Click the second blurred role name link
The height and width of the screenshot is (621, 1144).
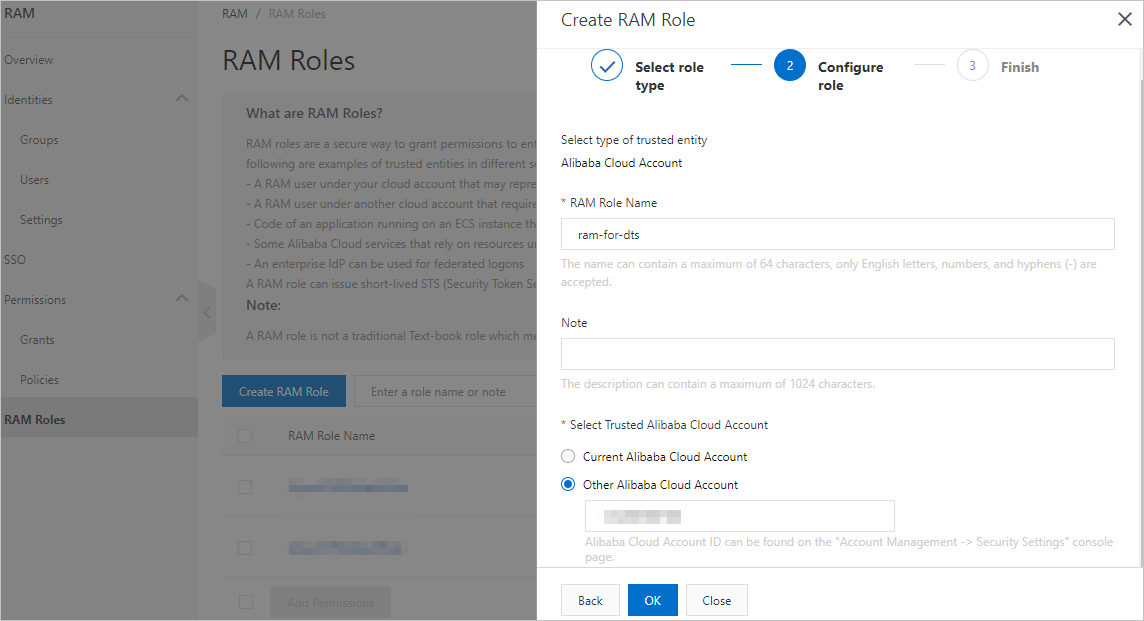coord(344,547)
